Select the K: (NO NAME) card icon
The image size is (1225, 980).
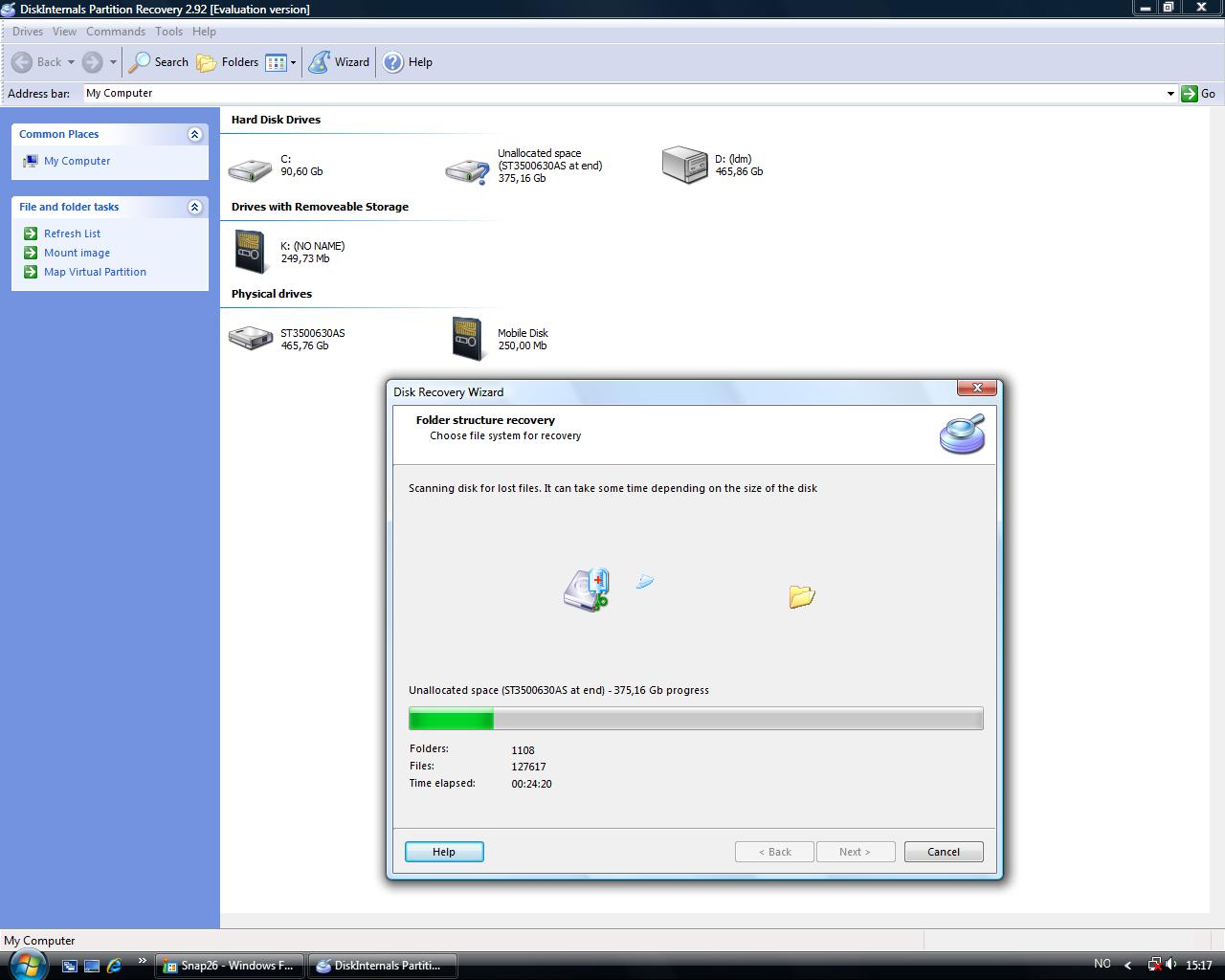[x=251, y=252]
